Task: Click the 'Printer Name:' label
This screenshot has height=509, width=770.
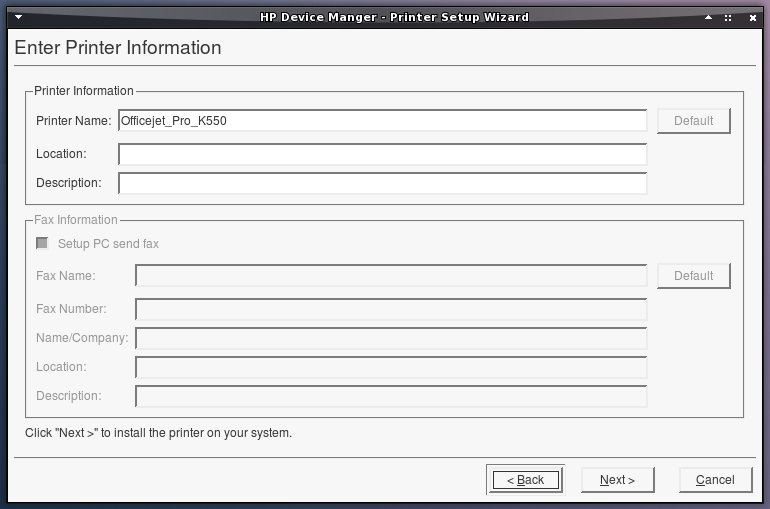Action: pos(74,121)
